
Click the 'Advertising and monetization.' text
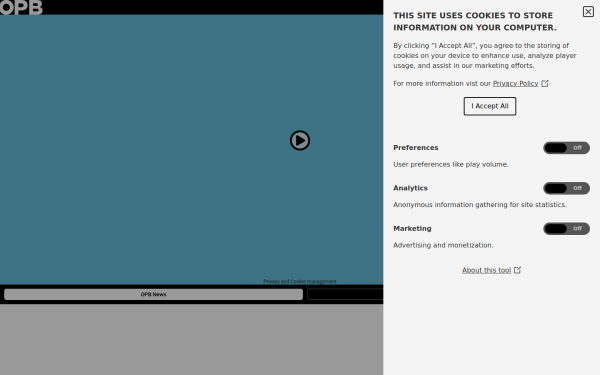pos(443,245)
